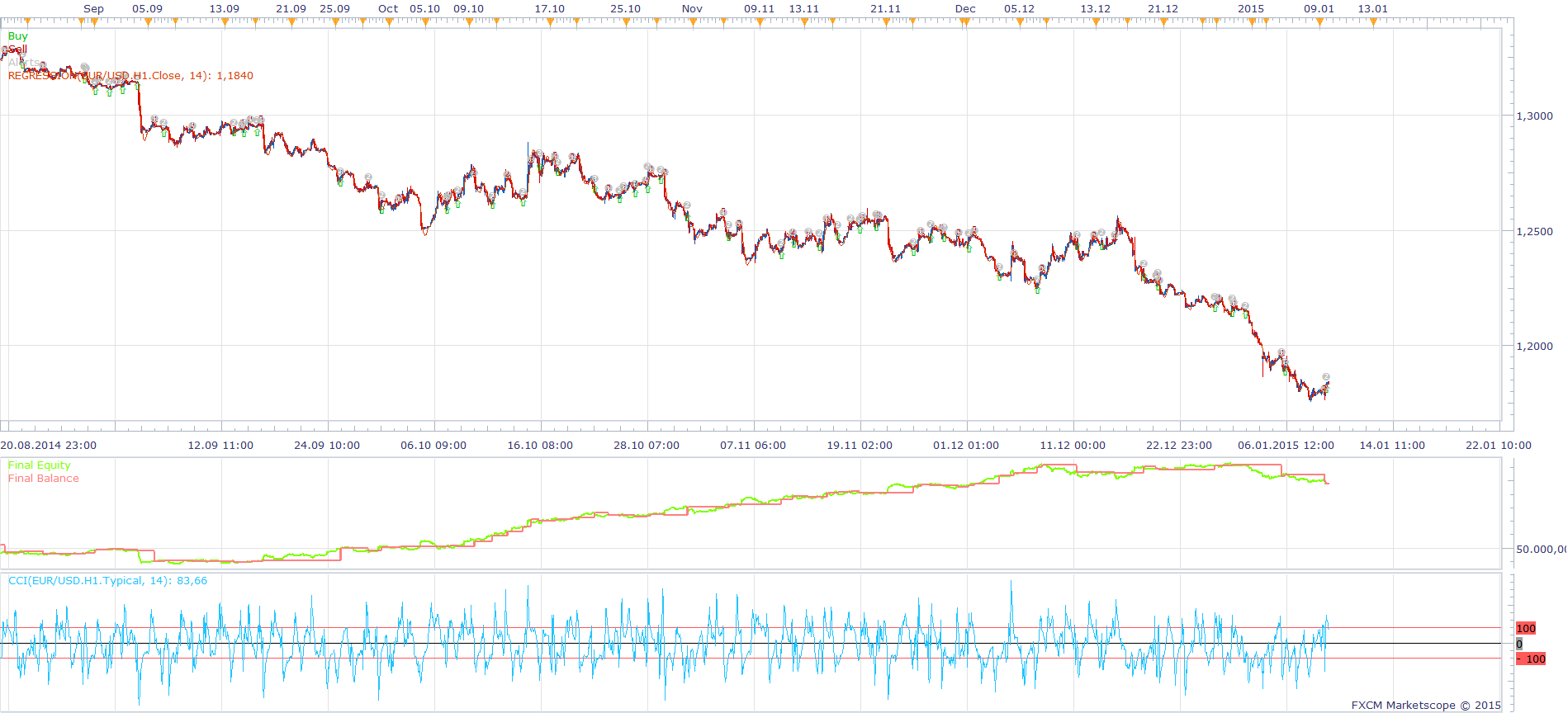Viewport: 1568px width, 713px height.
Task: Click the red Sell legend label
Action: tap(17, 50)
